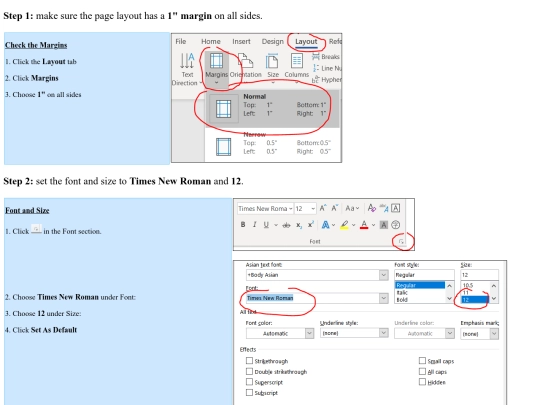Expand the Underline style arrow in ribbon

pos(276,225)
